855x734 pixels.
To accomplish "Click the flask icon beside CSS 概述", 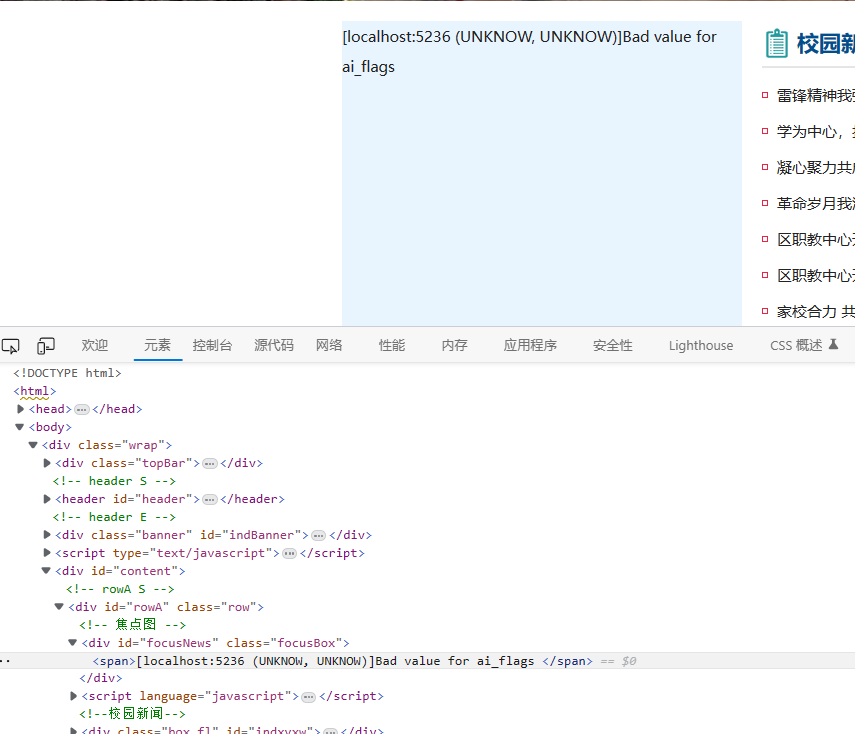I will pos(834,345).
